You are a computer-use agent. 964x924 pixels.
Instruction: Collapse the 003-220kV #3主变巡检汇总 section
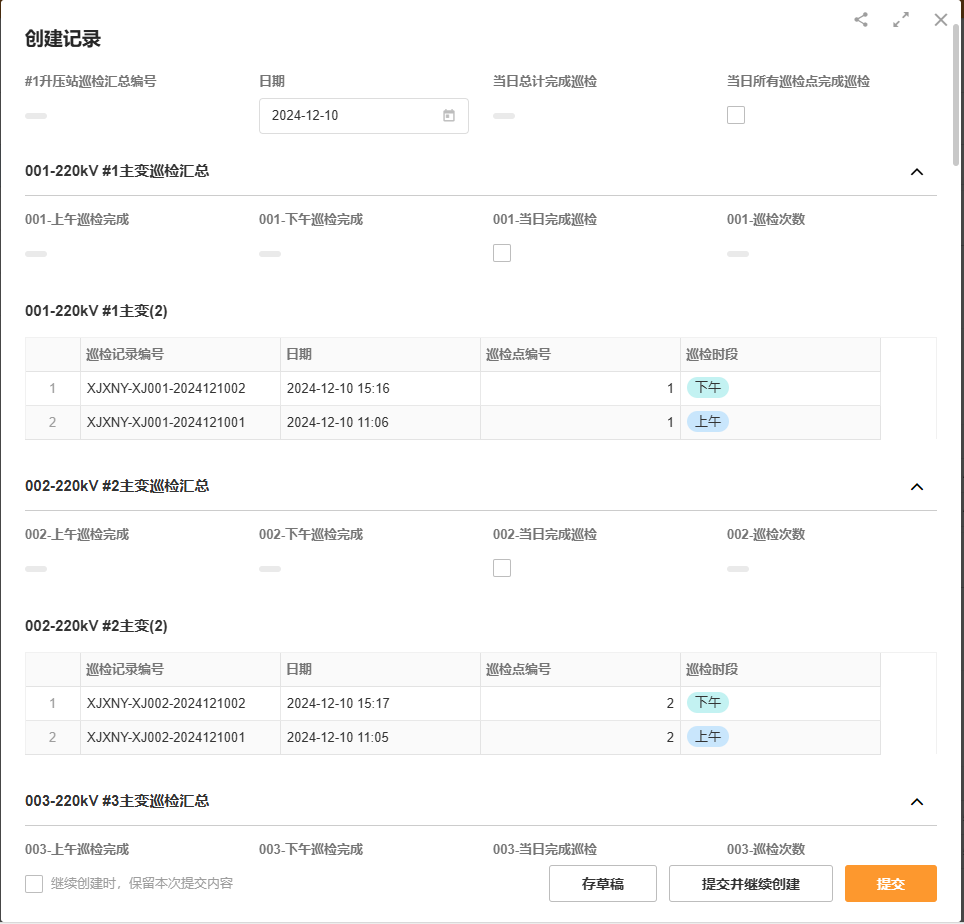[917, 802]
